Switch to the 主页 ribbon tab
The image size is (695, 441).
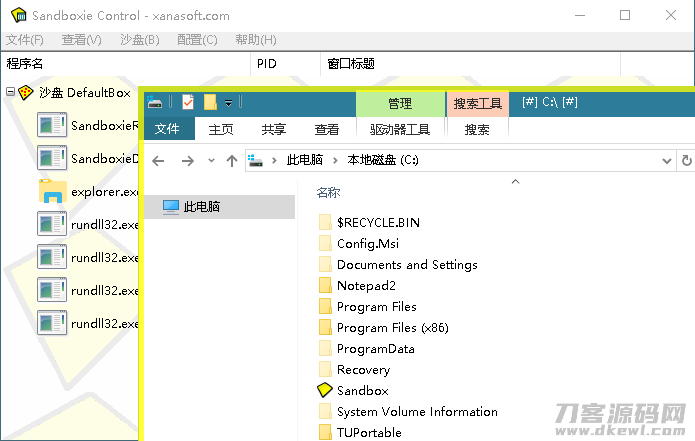tap(221, 129)
